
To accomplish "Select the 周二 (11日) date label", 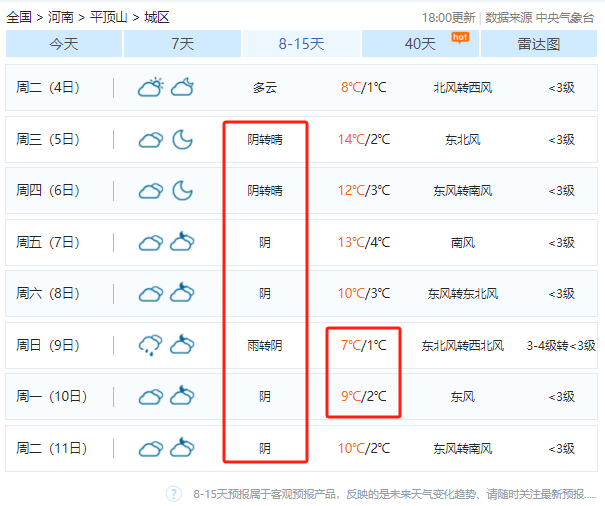I will point(52,448).
